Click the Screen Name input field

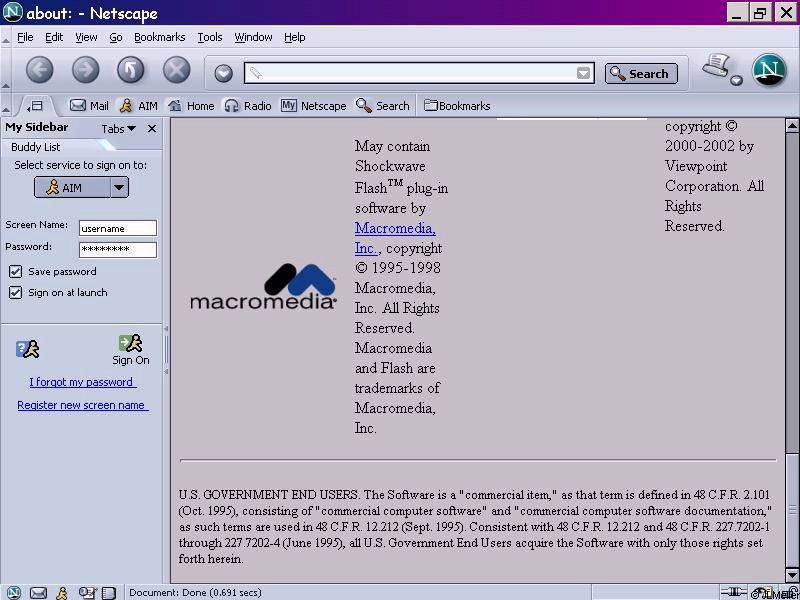point(118,228)
